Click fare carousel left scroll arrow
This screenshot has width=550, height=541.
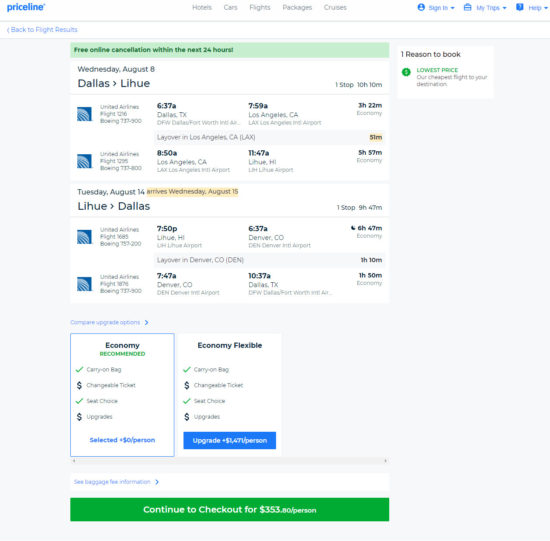(74, 461)
